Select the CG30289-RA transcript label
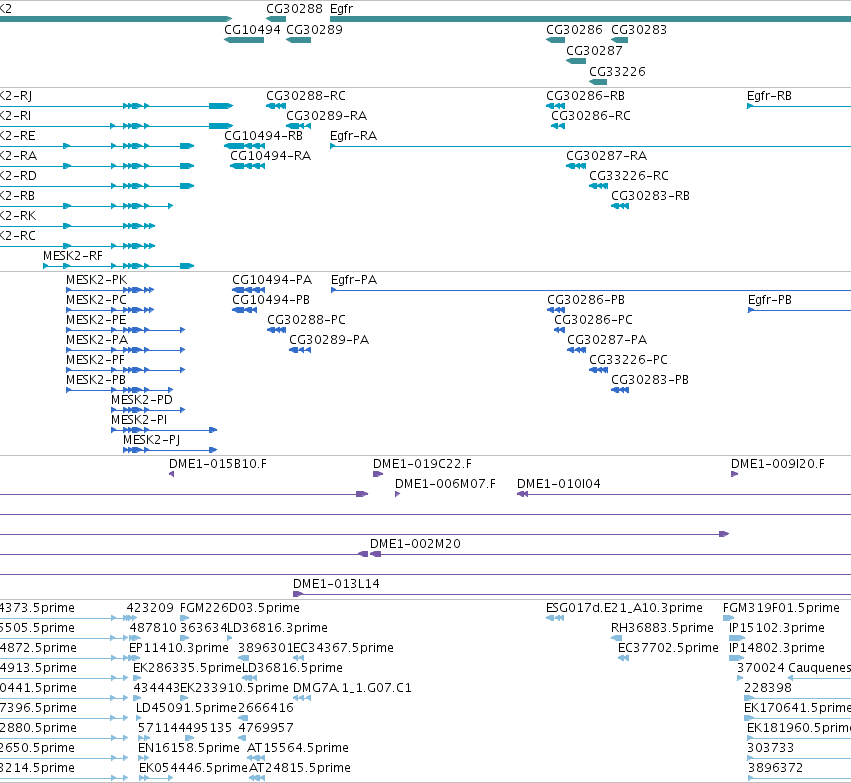 tap(327, 116)
